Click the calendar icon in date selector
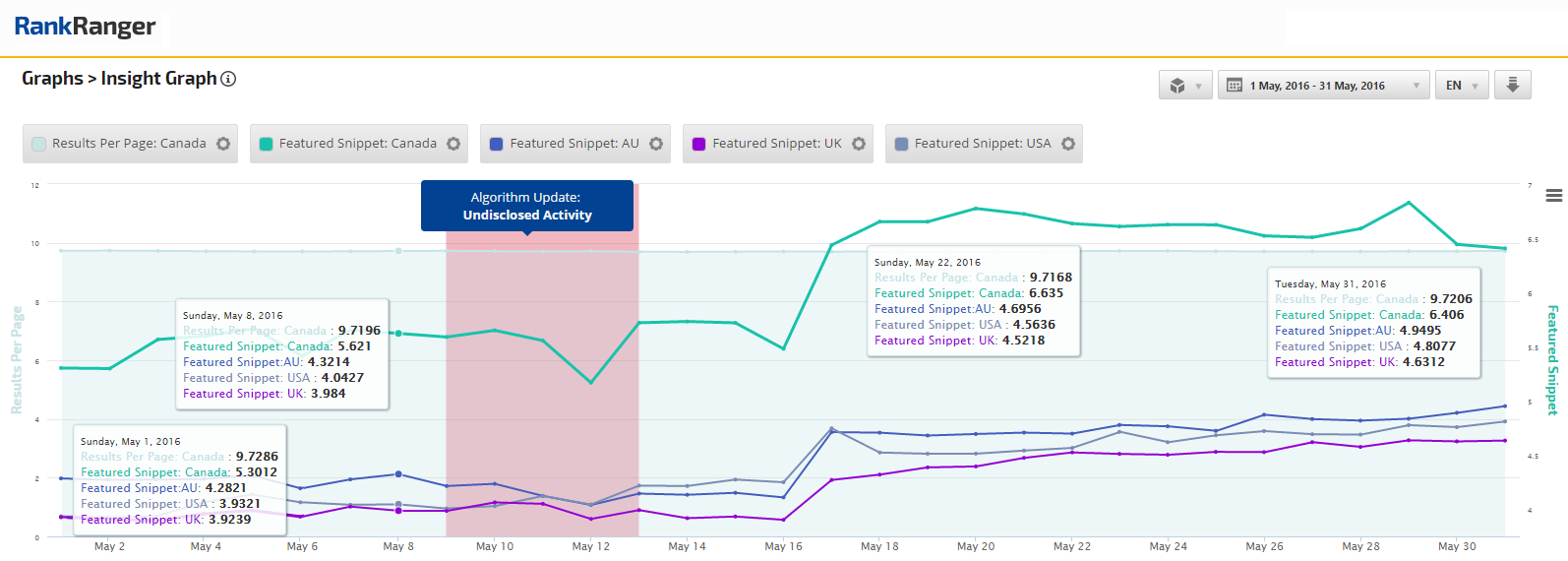The height and width of the screenshot is (561, 1568). click(x=1235, y=86)
